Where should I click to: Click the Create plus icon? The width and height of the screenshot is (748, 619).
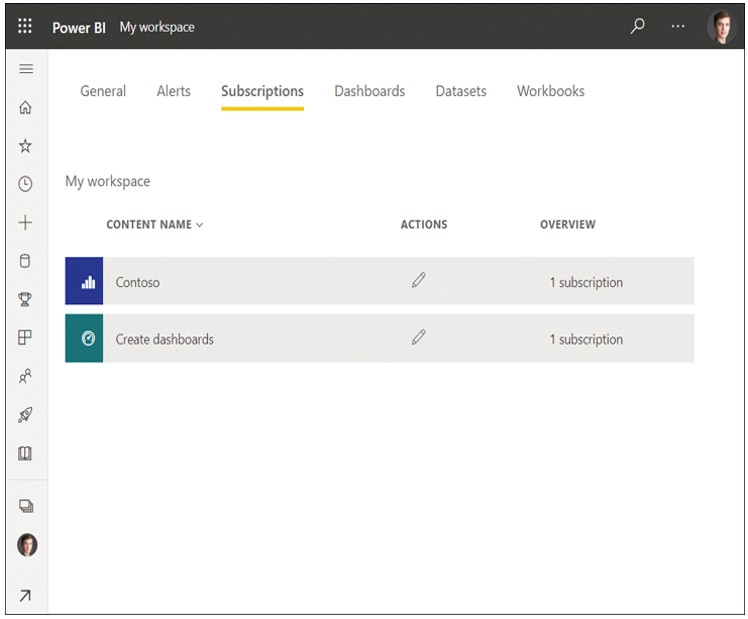25,222
